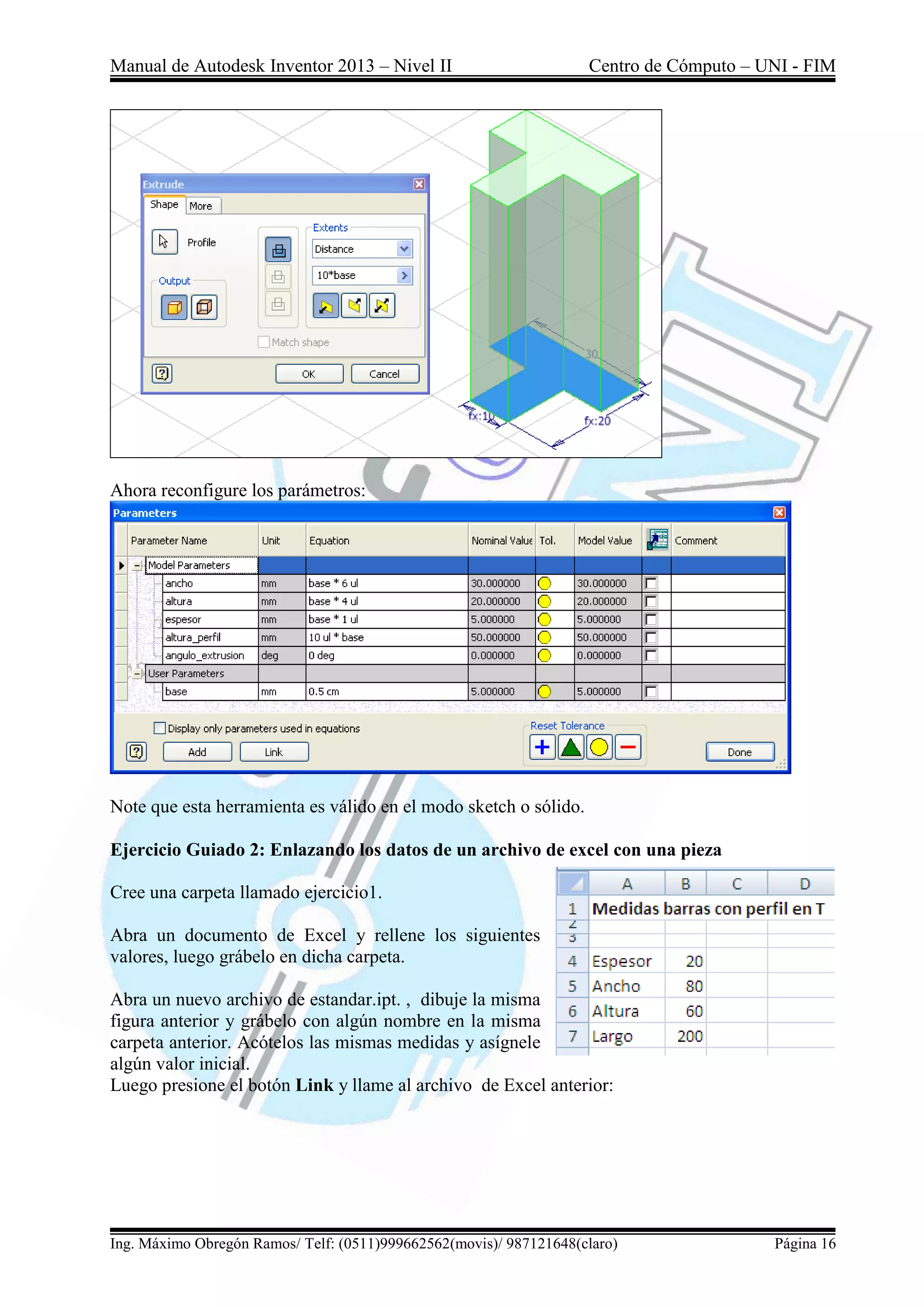Open Extrude dialog help icon
The height and width of the screenshot is (1307, 924).
click(x=162, y=373)
